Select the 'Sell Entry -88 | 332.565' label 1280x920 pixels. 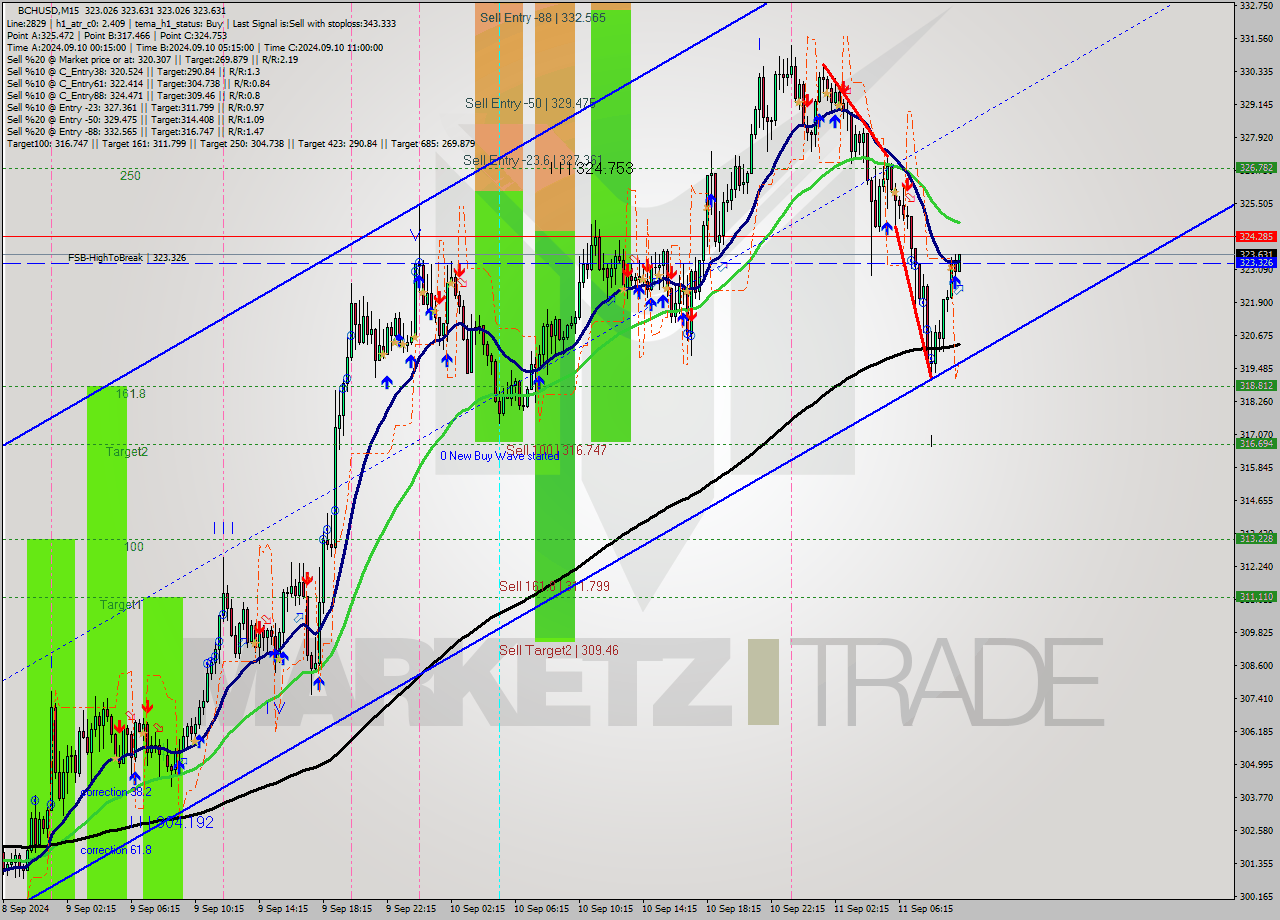pos(543,17)
